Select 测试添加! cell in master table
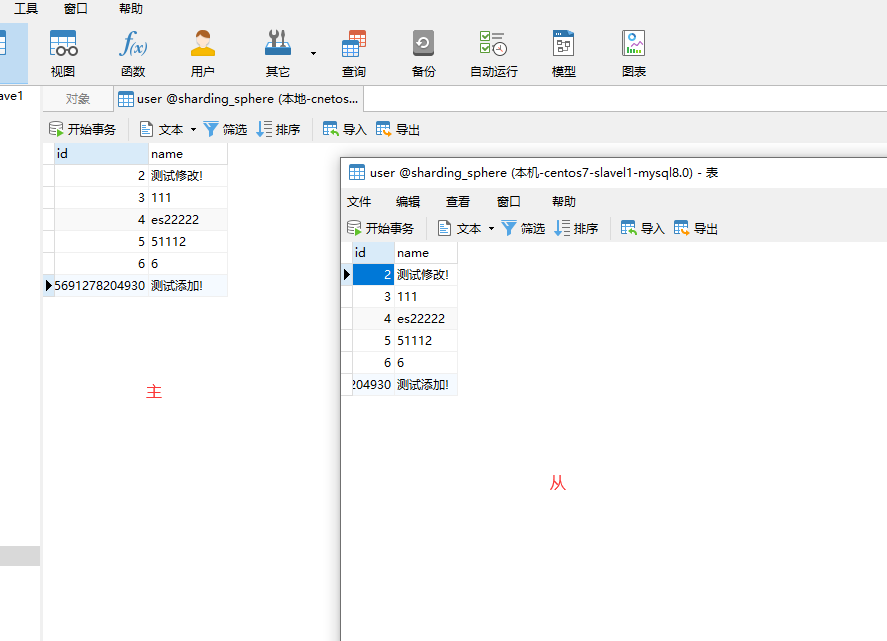 click(x=188, y=286)
